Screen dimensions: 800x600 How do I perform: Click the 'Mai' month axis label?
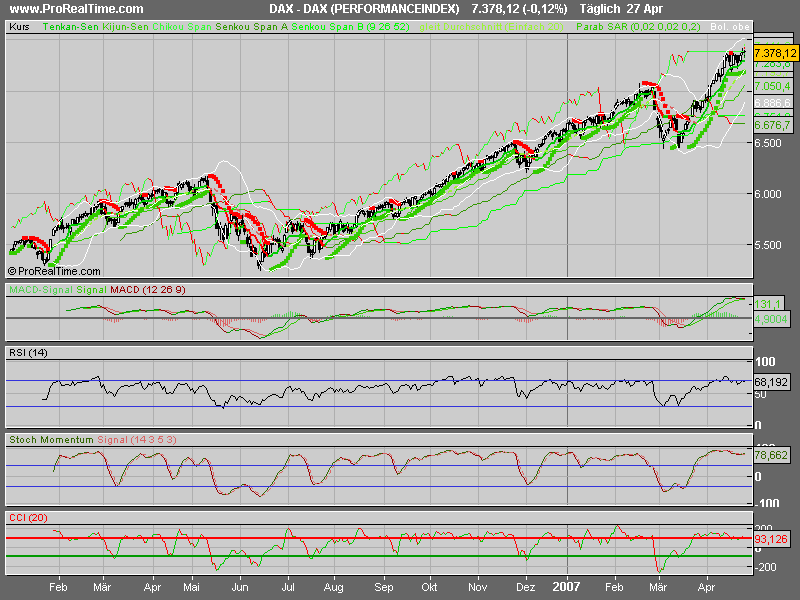[x=191, y=587]
